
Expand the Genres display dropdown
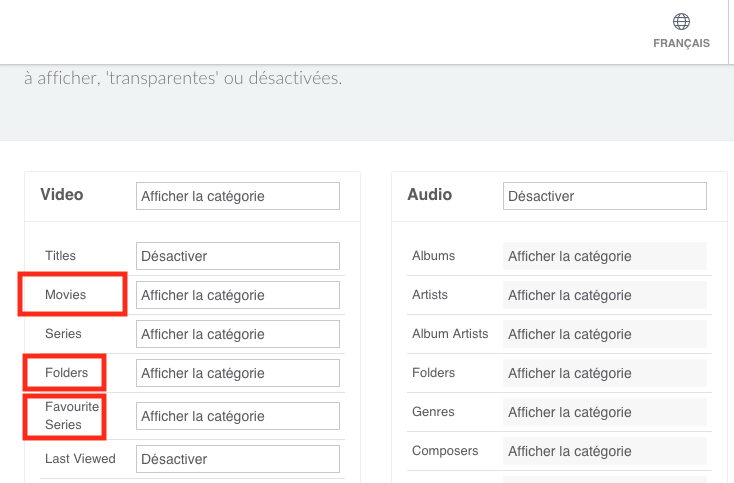[605, 412]
